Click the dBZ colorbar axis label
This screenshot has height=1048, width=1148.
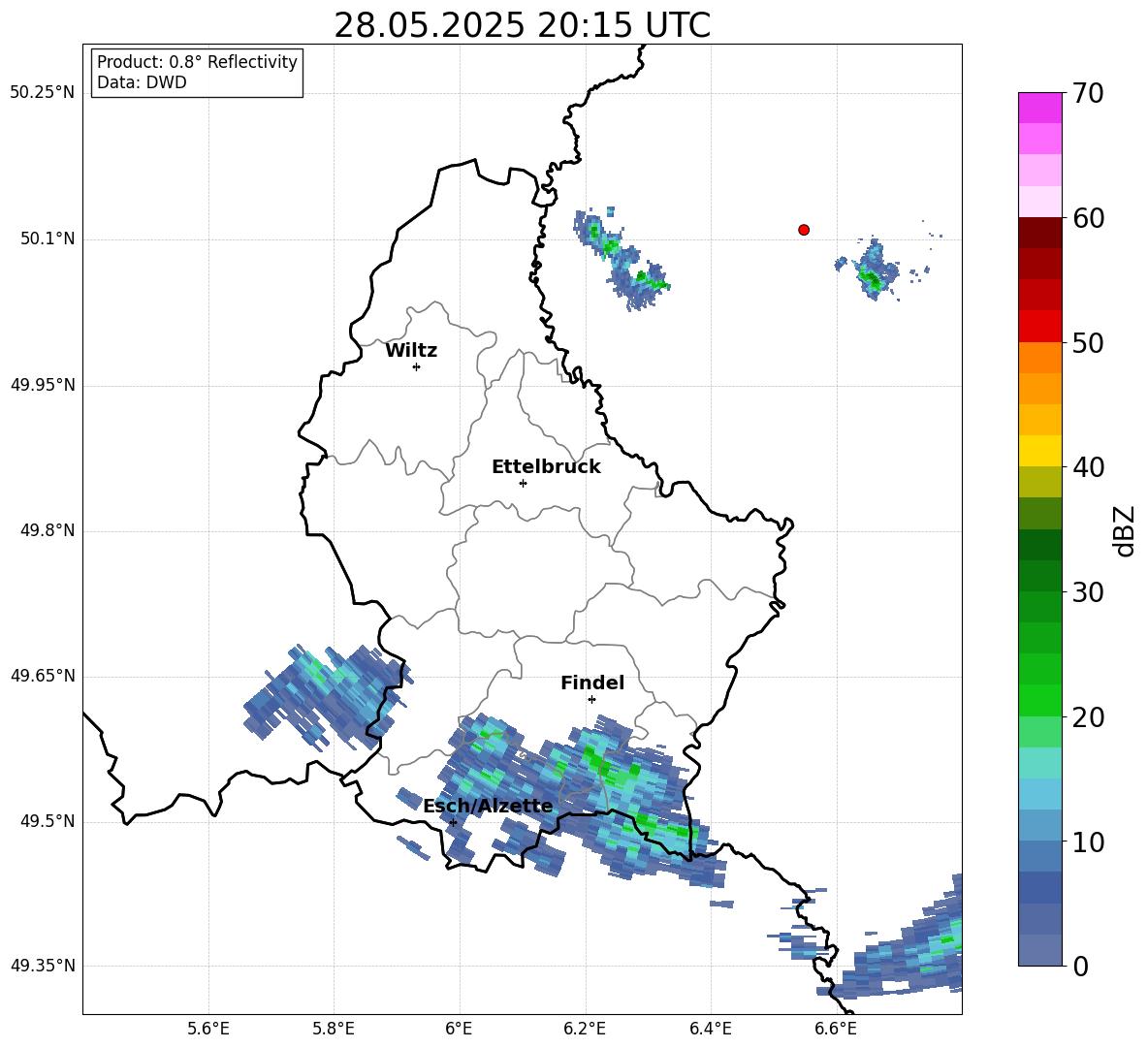(x=1126, y=530)
